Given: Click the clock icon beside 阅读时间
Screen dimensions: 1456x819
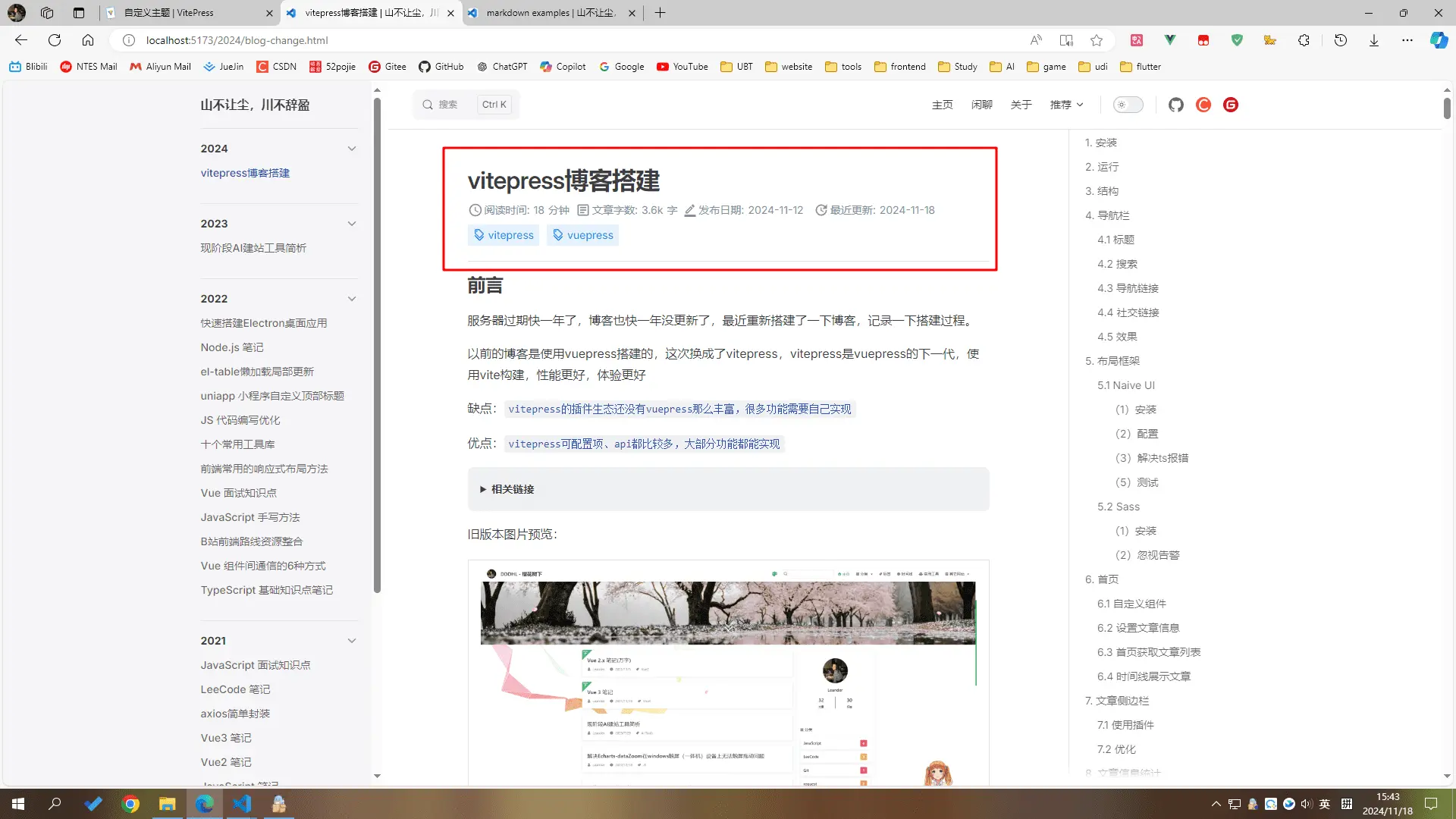Looking at the screenshot, I should [x=475, y=210].
